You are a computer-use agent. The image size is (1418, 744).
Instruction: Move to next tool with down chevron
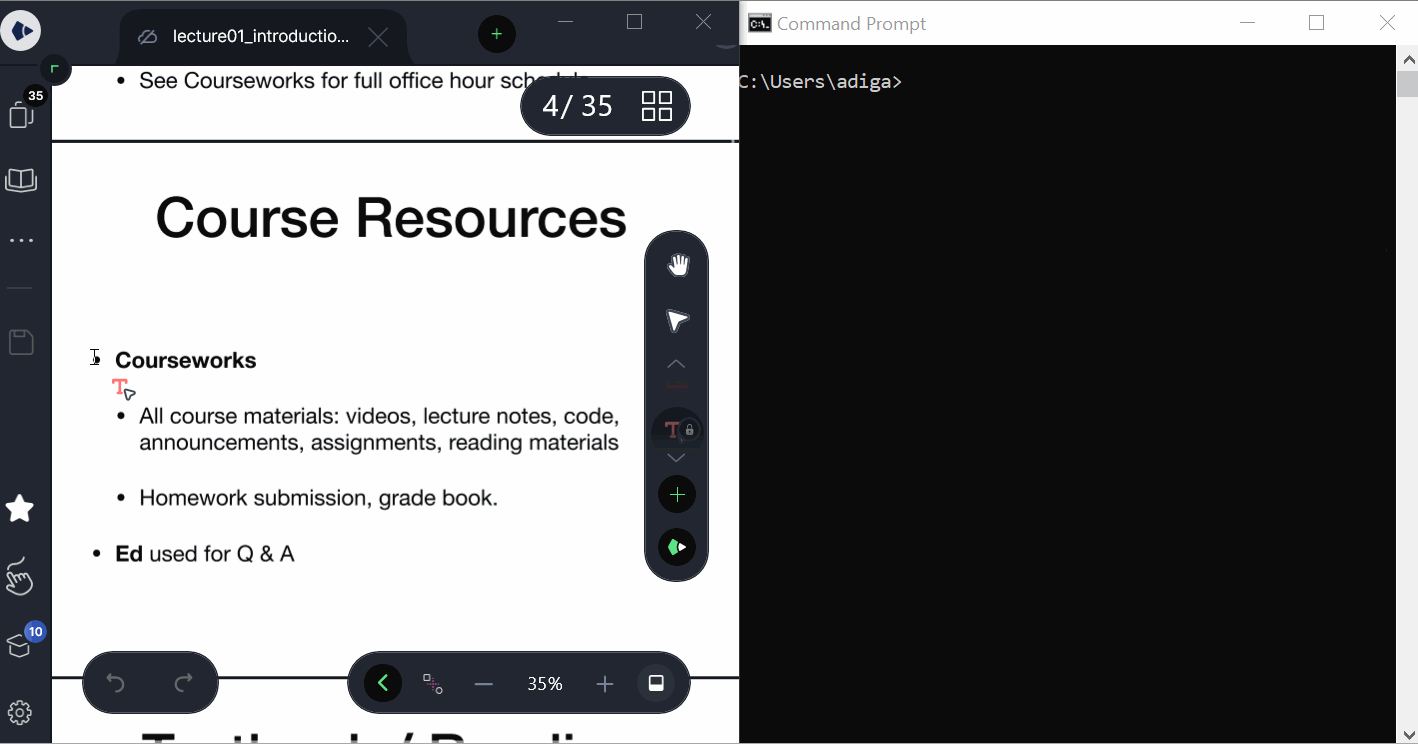click(676, 458)
